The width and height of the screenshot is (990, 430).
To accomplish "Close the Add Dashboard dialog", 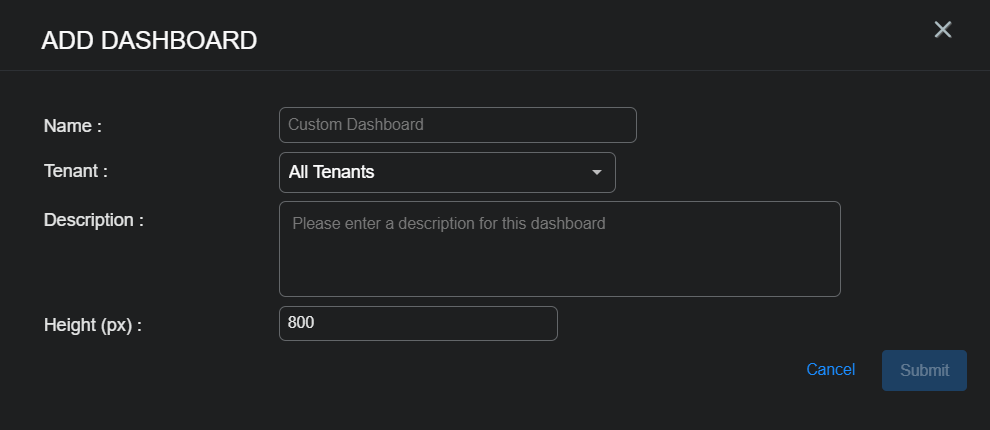I will coord(942,30).
